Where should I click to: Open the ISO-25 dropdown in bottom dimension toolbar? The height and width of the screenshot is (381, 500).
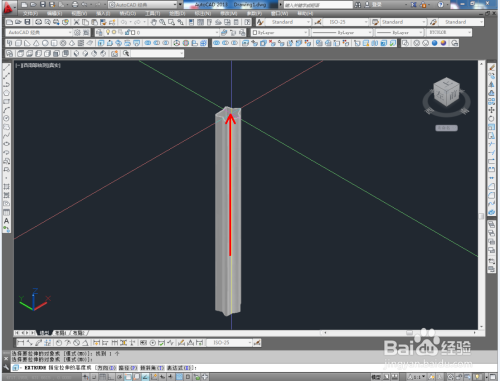pos(229,343)
